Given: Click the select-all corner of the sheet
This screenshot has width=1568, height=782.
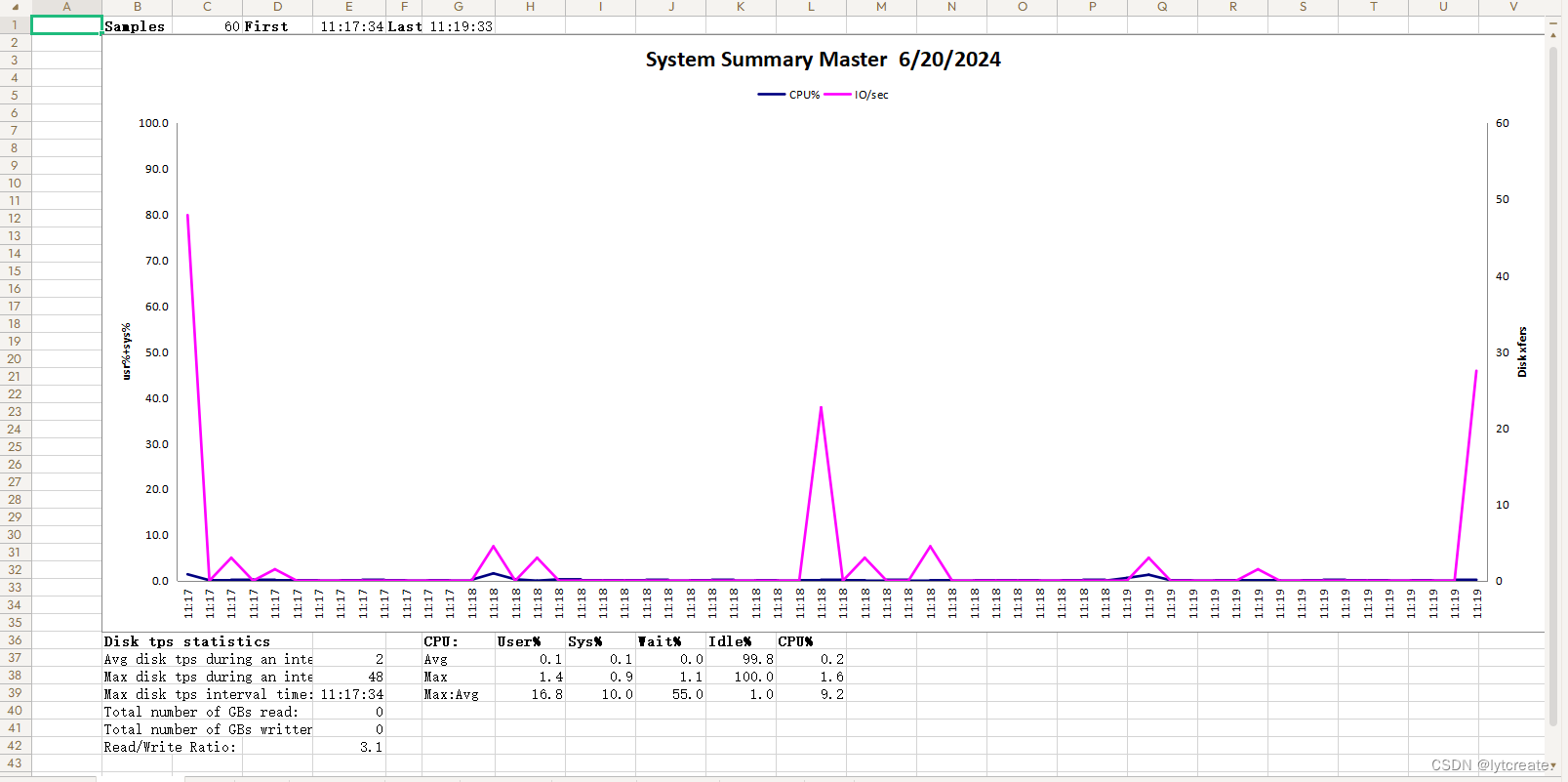Looking at the screenshot, I should pyautogui.click(x=15, y=7).
